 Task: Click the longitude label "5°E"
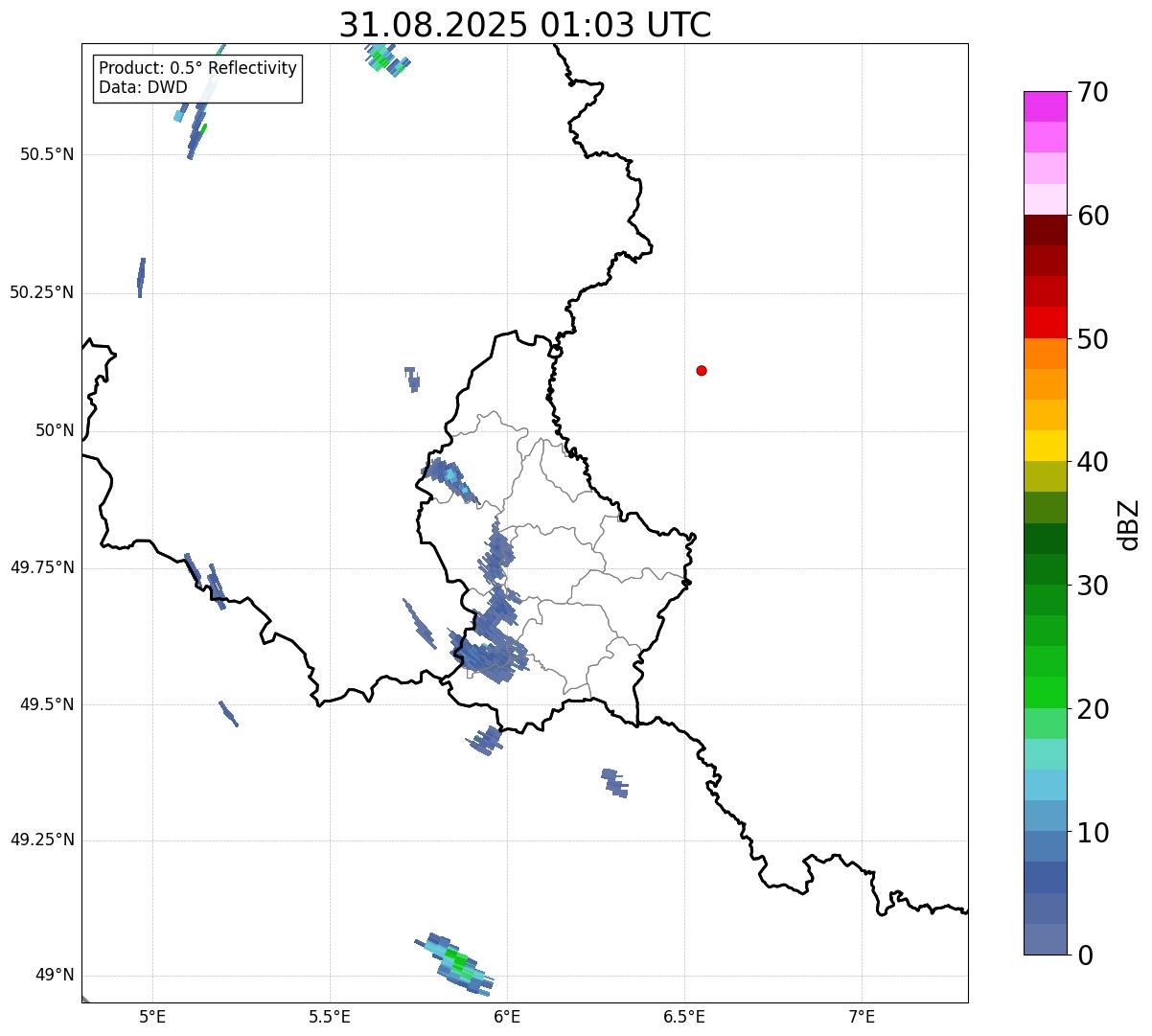point(152,1016)
